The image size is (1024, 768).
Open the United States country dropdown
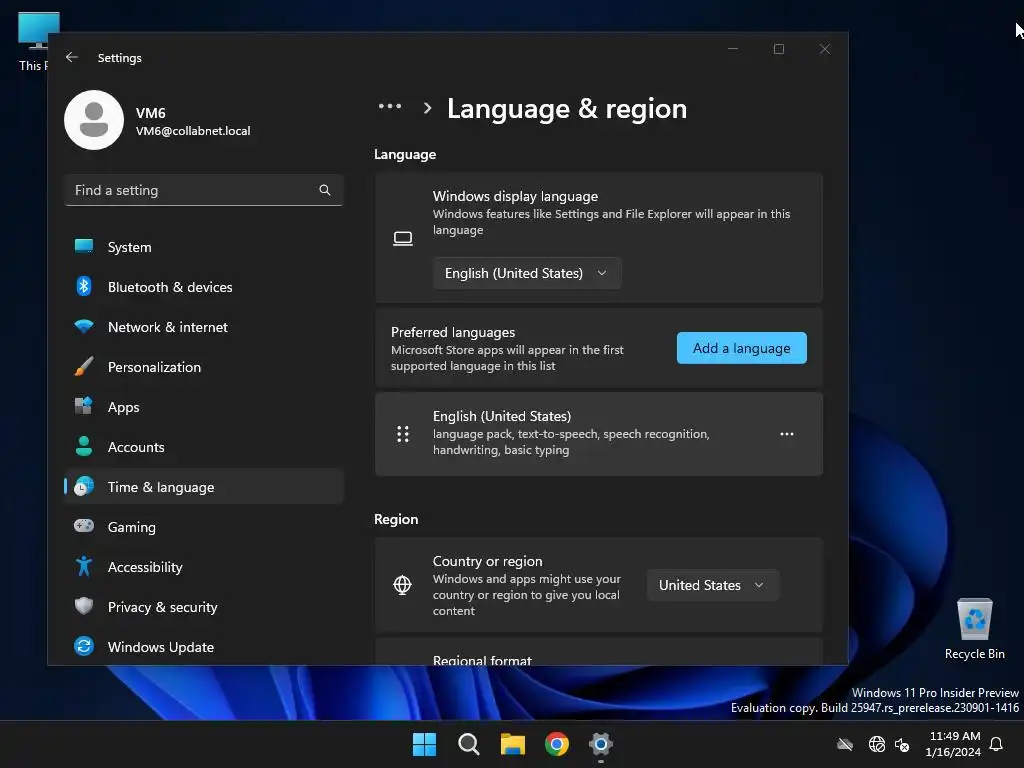[x=712, y=585]
